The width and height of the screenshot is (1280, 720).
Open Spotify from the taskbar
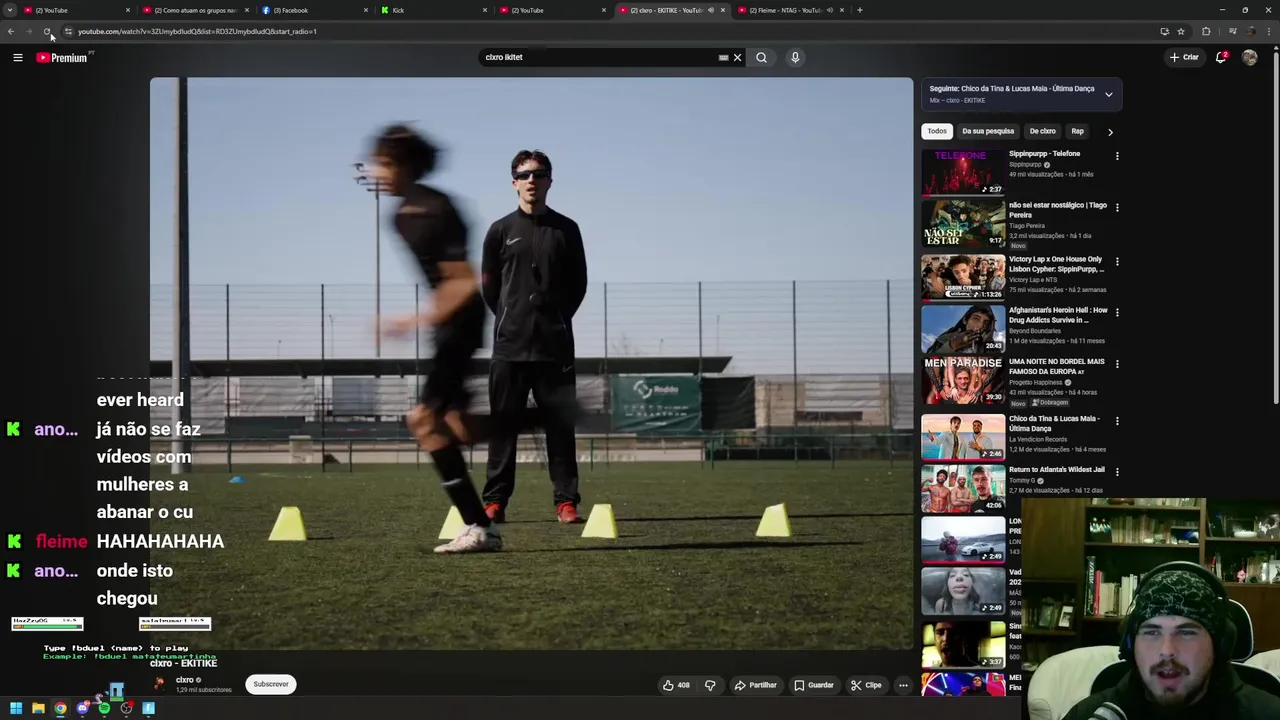point(104,709)
